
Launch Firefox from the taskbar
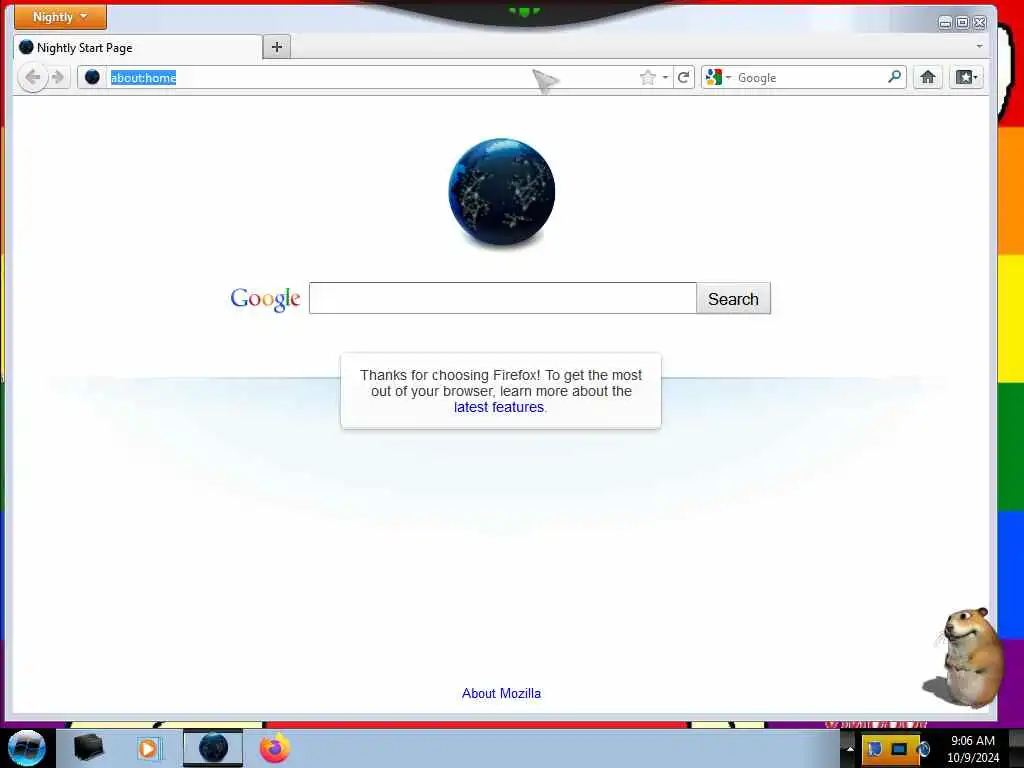[x=275, y=748]
